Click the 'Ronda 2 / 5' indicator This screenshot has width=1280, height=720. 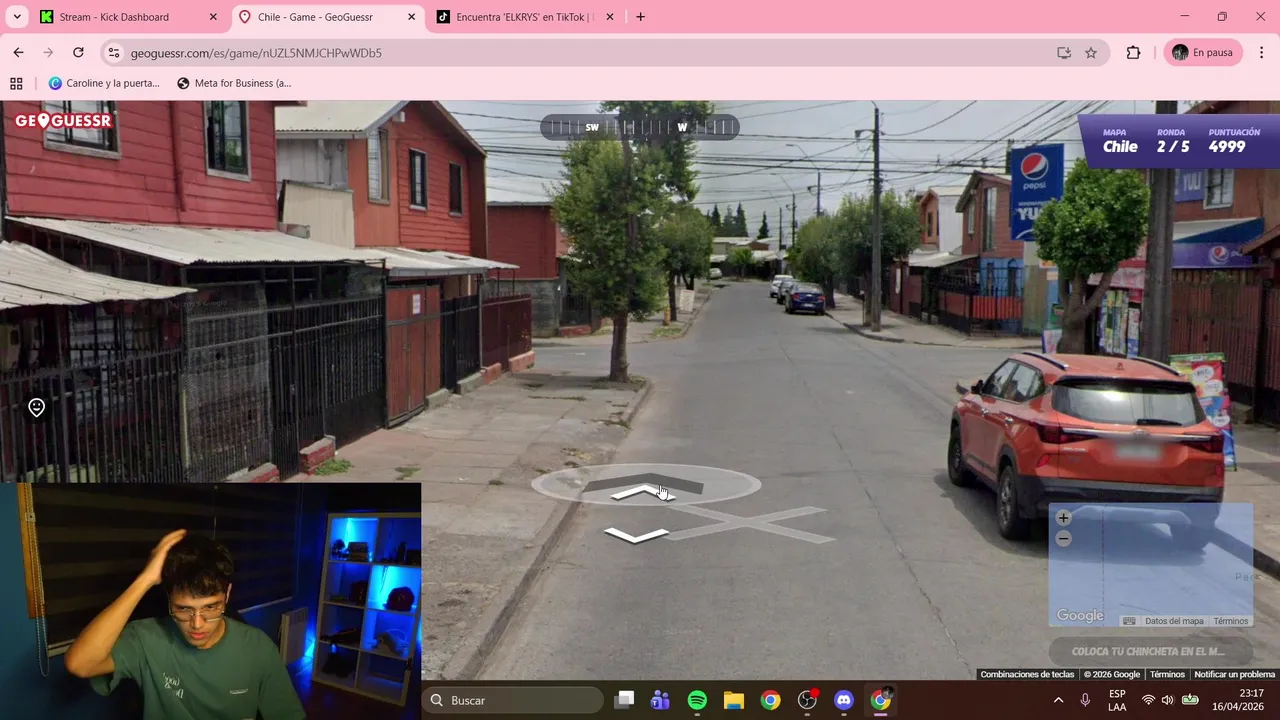click(x=1173, y=141)
